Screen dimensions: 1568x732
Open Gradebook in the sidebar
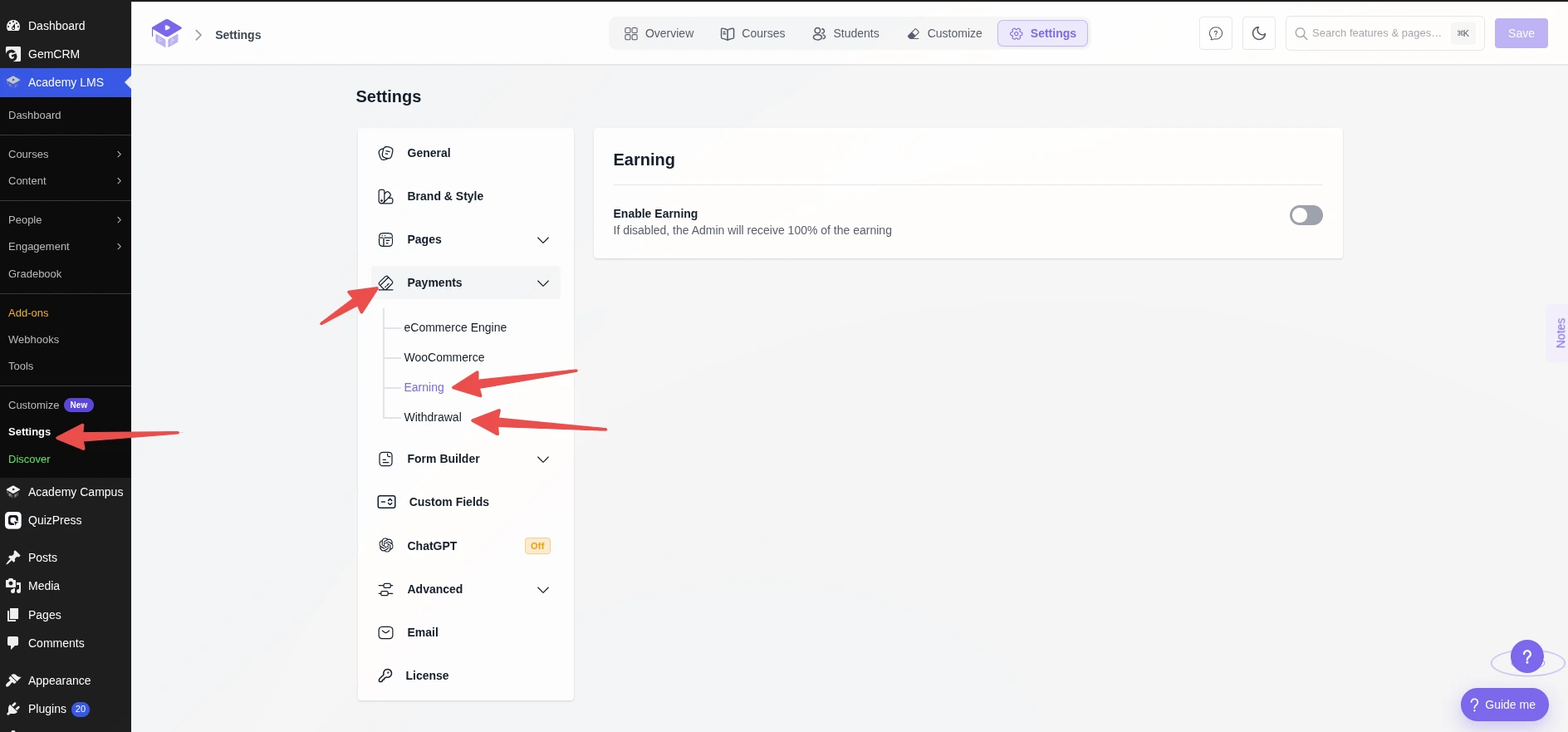click(x=35, y=274)
